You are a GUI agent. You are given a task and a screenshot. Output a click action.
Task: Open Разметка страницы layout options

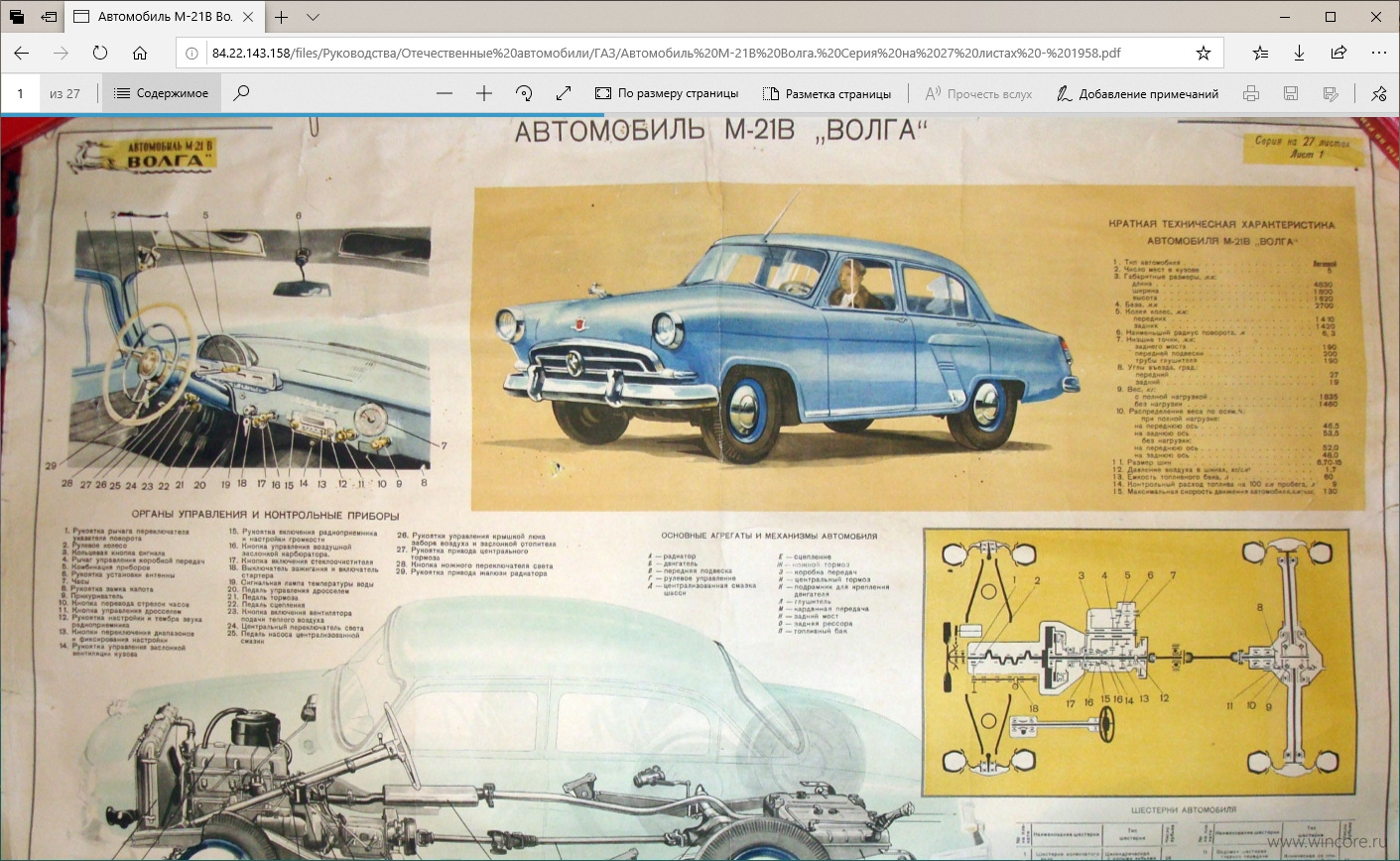[x=827, y=93]
